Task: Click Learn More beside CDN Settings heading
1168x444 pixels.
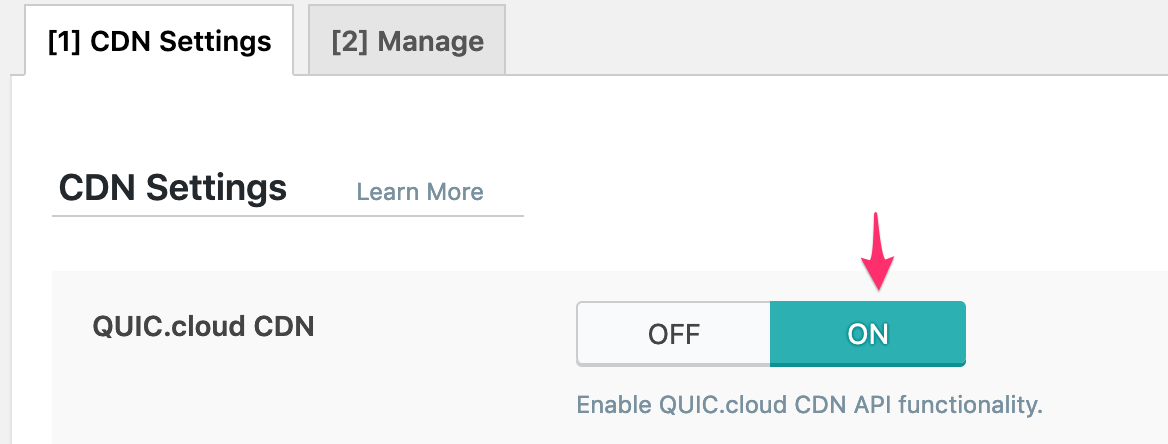Action: coord(420,192)
